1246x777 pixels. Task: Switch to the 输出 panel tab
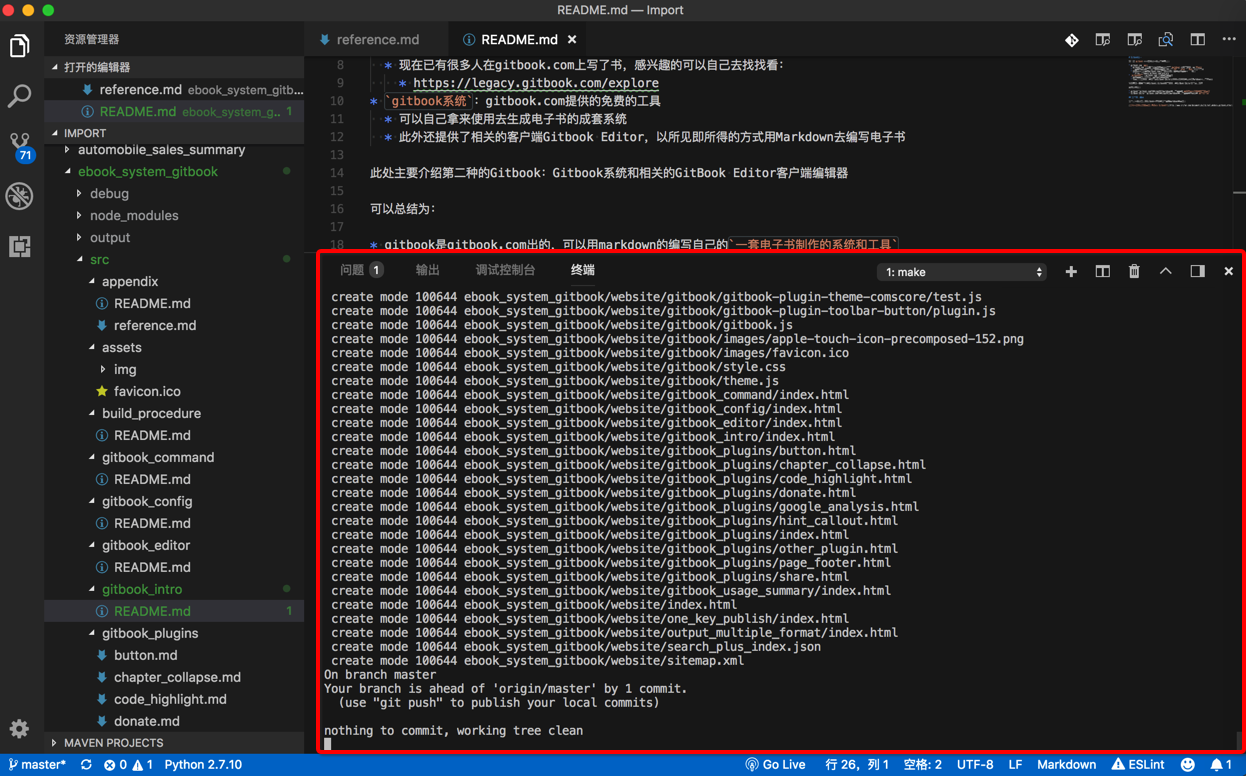(428, 270)
